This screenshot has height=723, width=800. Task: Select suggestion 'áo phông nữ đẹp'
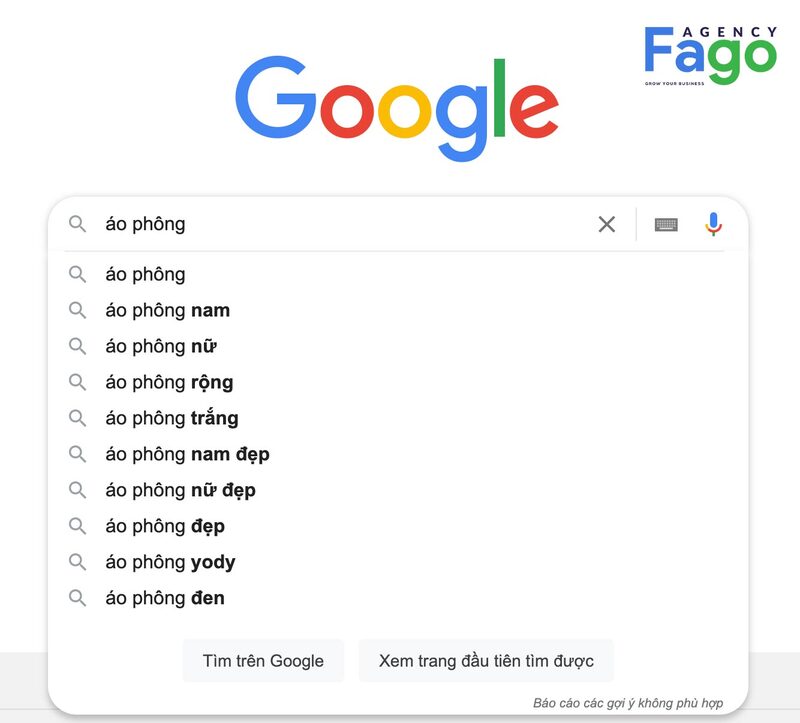pos(180,490)
